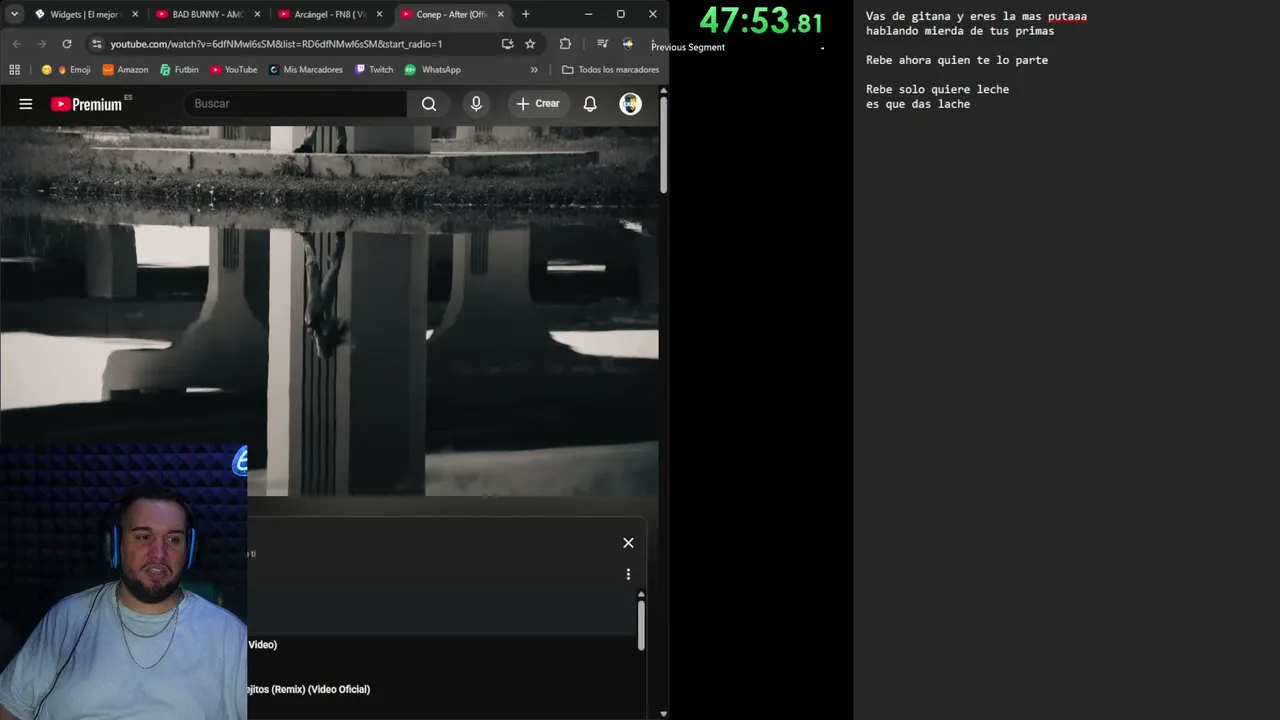The height and width of the screenshot is (720, 1280).
Task: Close the Widgets tab
Action: (135, 14)
